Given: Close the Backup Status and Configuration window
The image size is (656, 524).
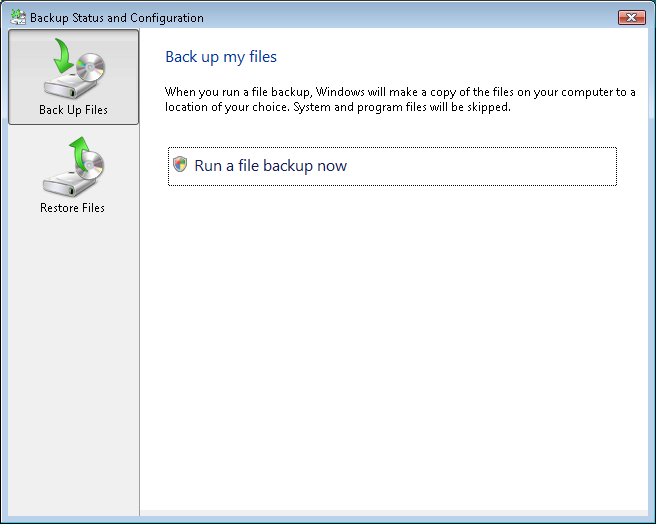Looking at the screenshot, I should click(632, 18).
